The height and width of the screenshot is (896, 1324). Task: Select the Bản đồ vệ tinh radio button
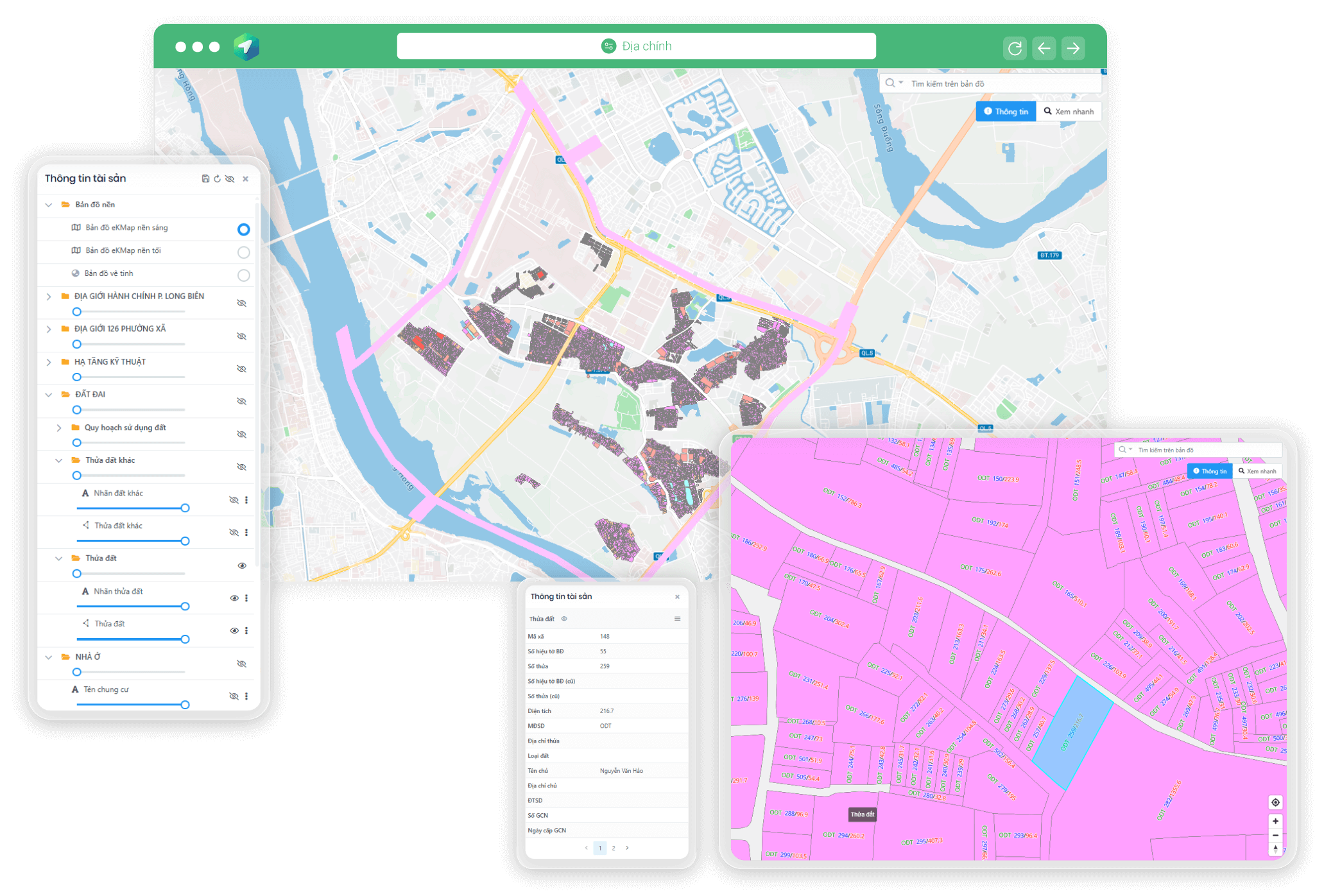point(243,275)
